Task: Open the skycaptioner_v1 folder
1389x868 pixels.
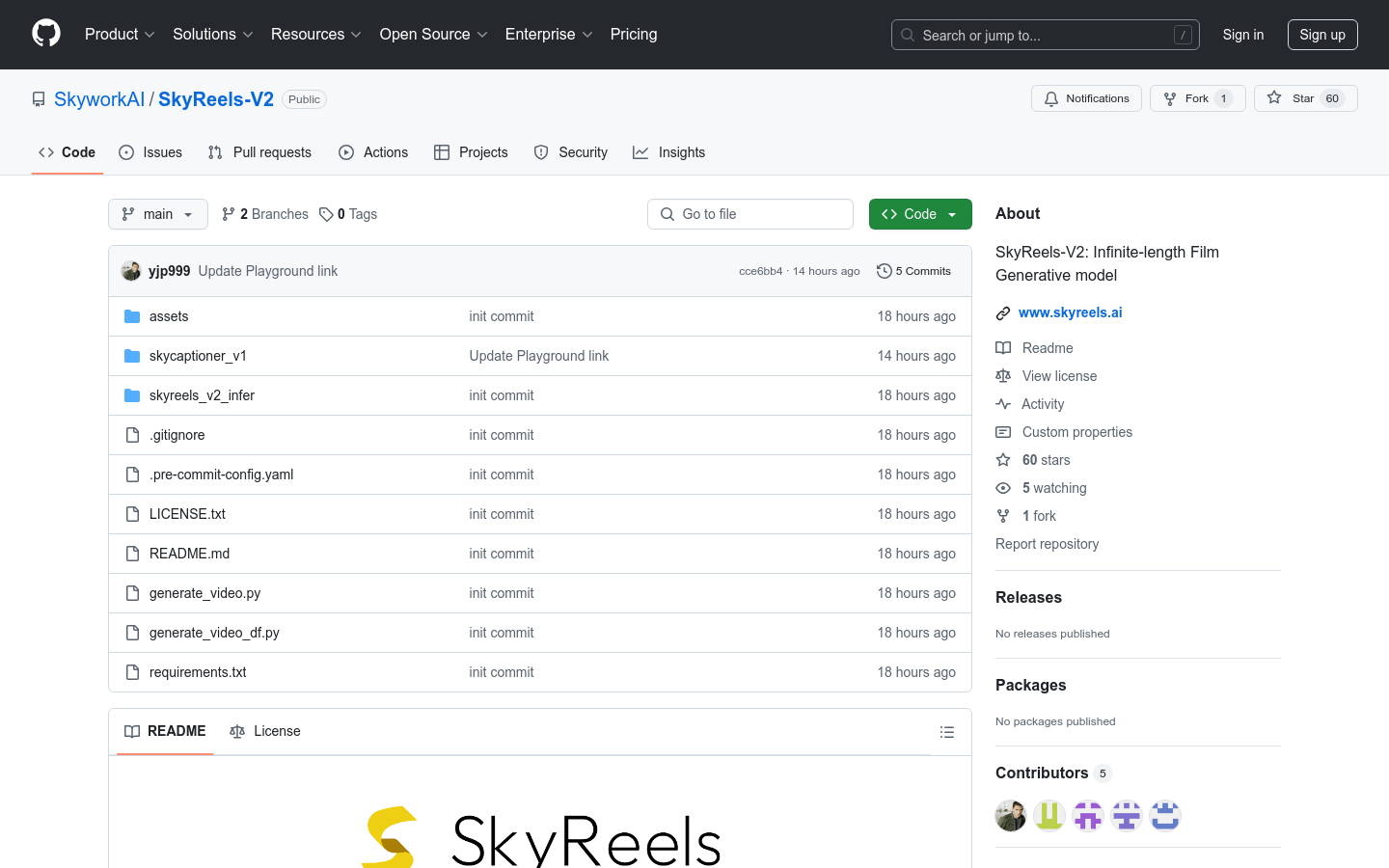Action: tap(198, 356)
